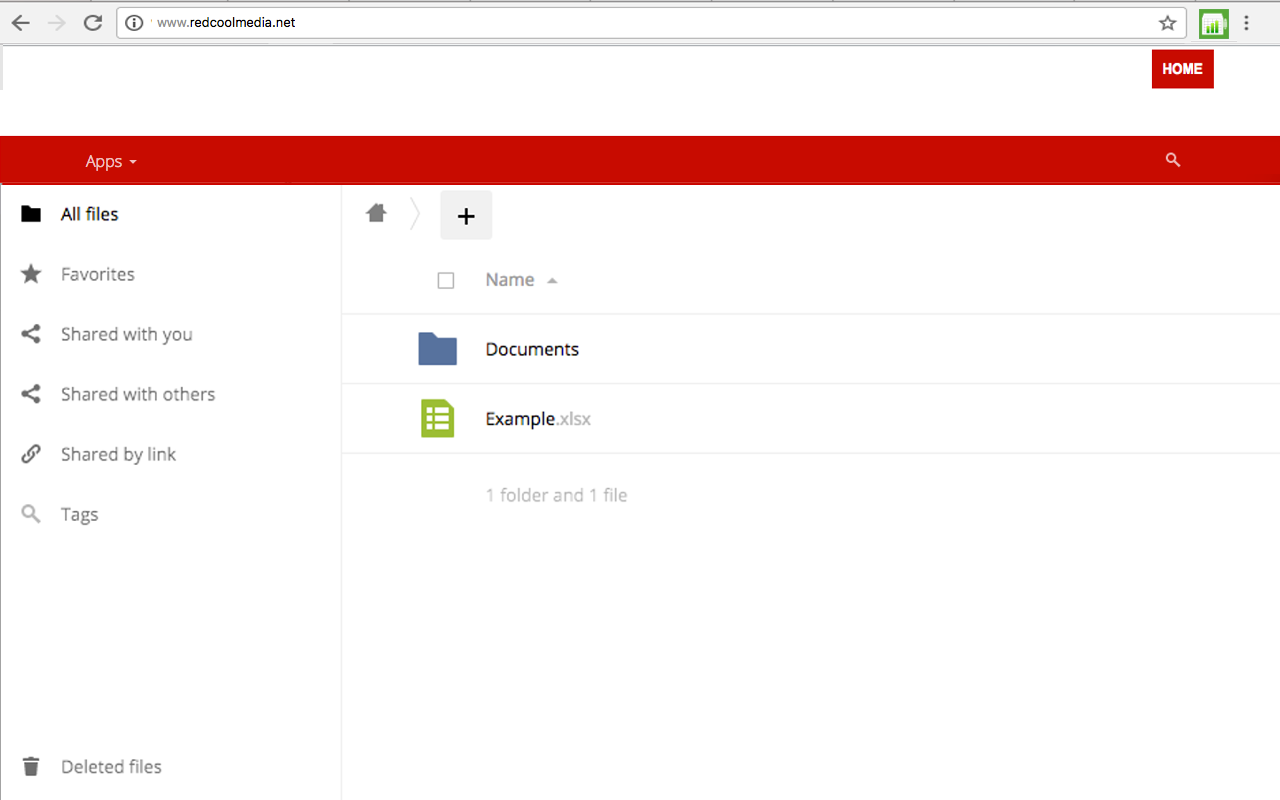Click the home breadcrumb icon
This screenshot has height=800, width=1280.
pos(376,213)
